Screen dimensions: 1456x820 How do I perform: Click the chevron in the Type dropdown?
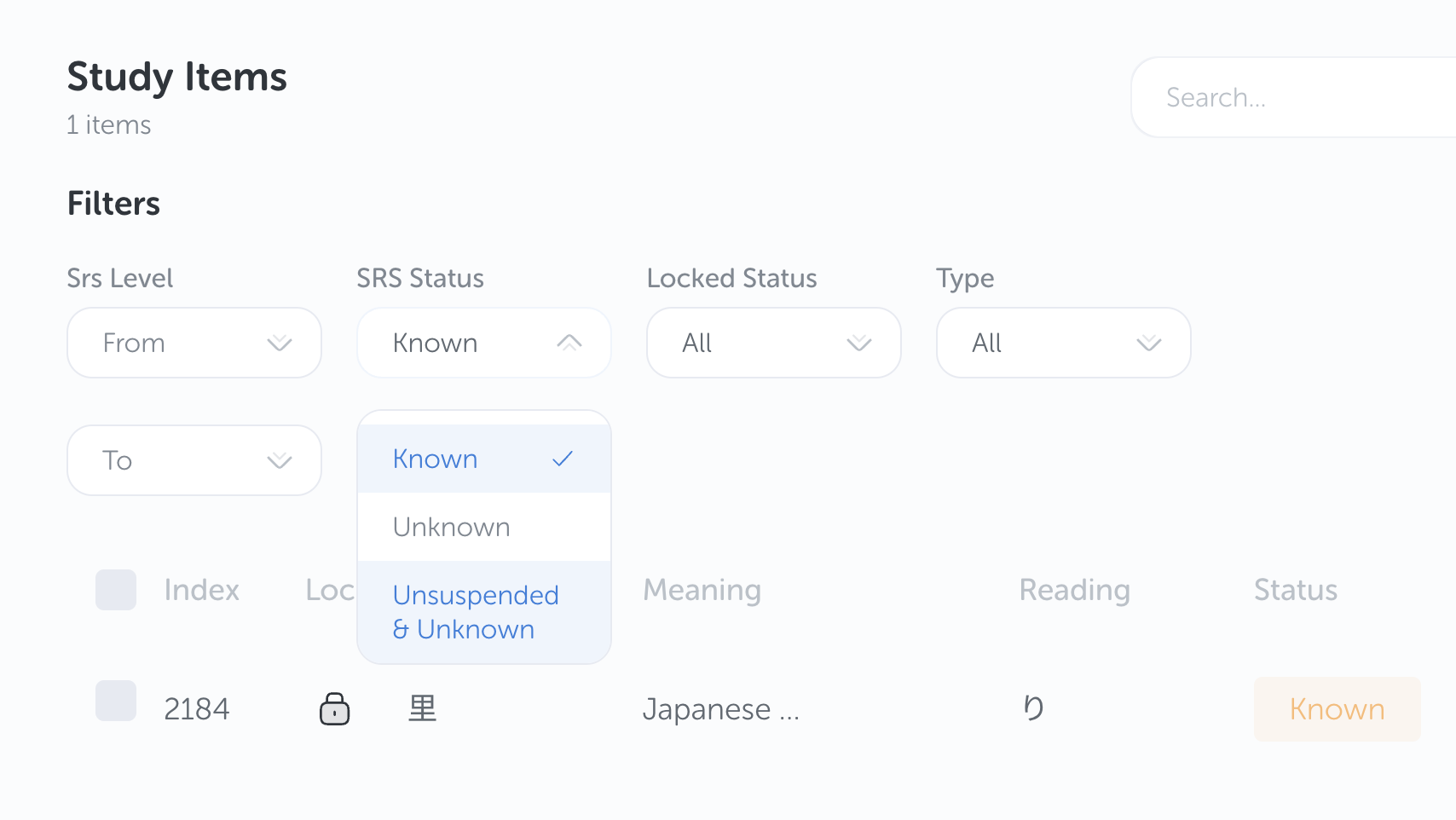(1149, 343)
